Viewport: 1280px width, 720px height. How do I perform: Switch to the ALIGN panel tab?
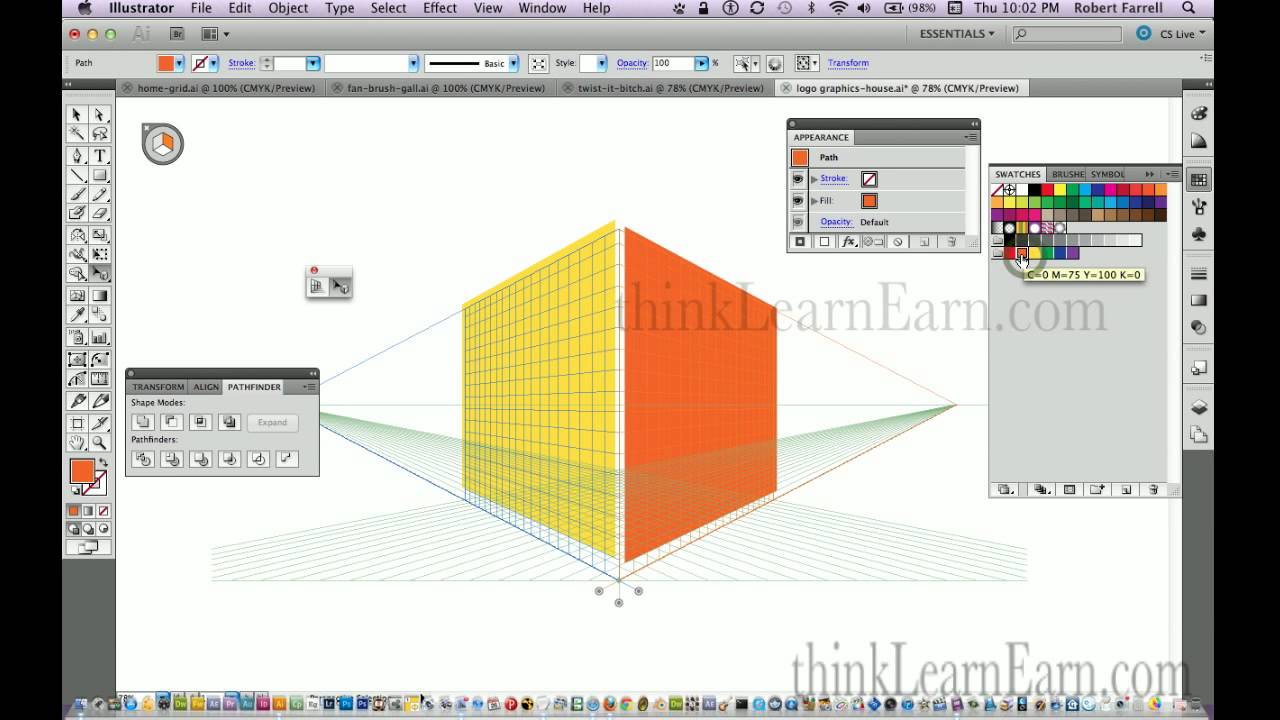click(x=205, y=387)
